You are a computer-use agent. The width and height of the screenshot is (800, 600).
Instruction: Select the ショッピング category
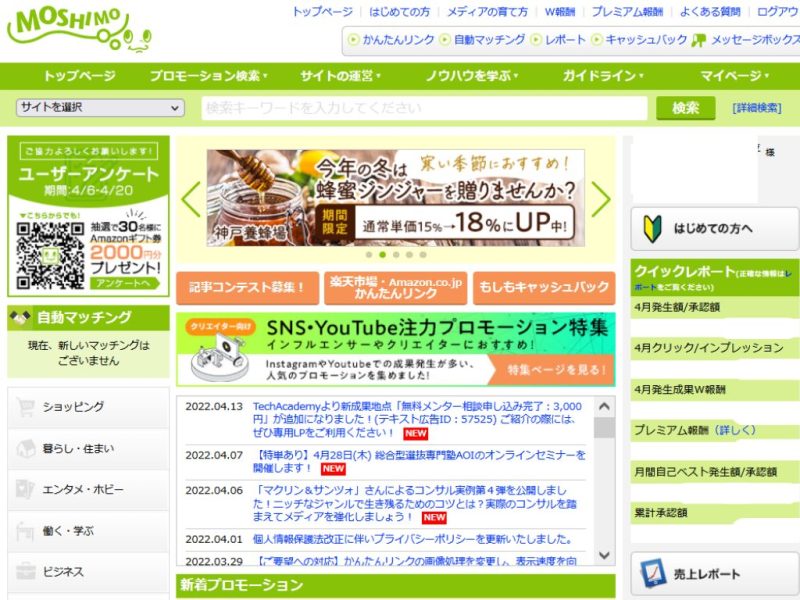click(88, 407)
